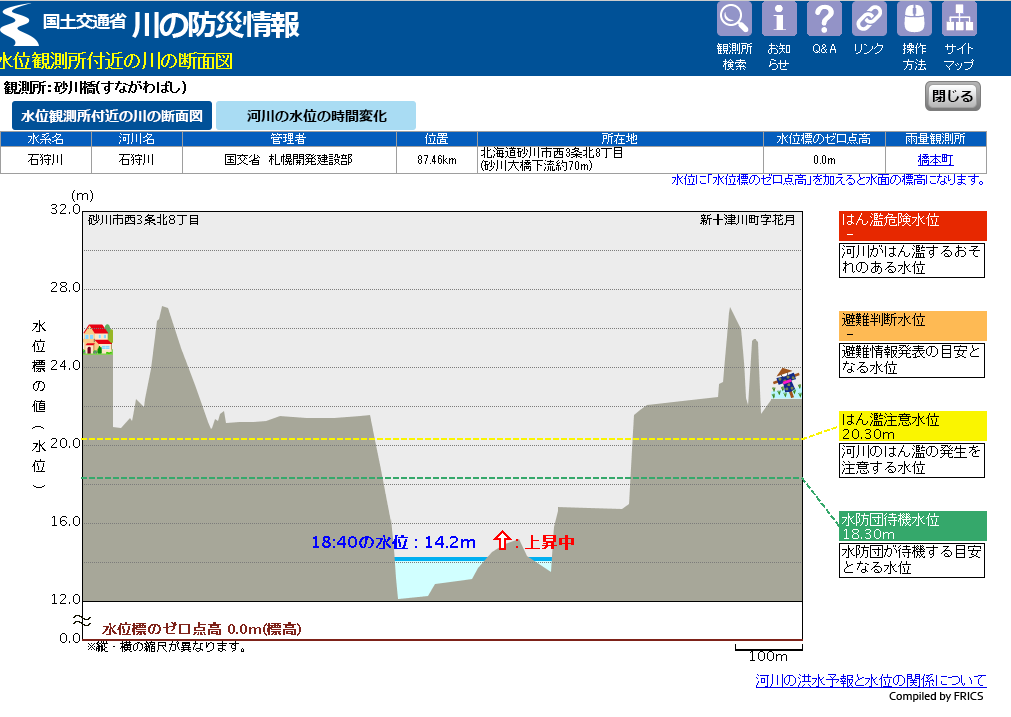Image resolution: width=1011 pixels, height=717 pixels.
Task: Click the red rising arrow (上昇中) indicator
Action: coord(502,541)
